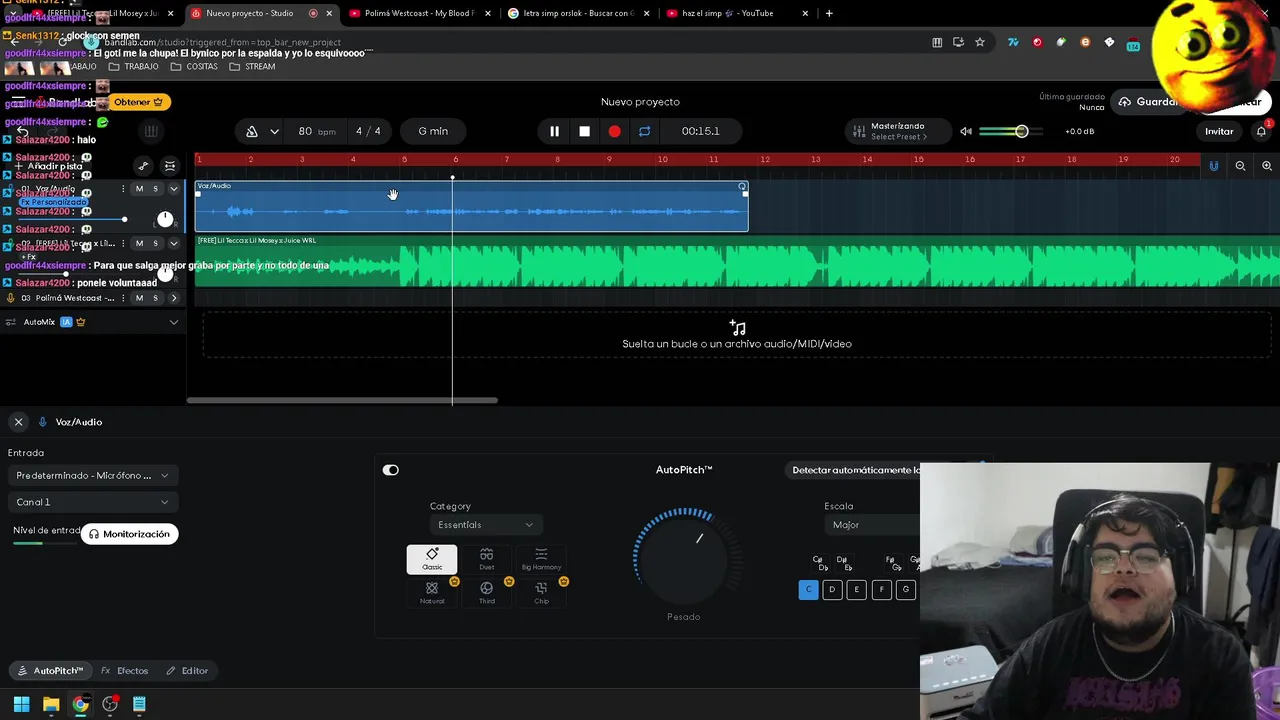Select the Third AutoPitch preset
1280x720 pixels.
point(487,593)
